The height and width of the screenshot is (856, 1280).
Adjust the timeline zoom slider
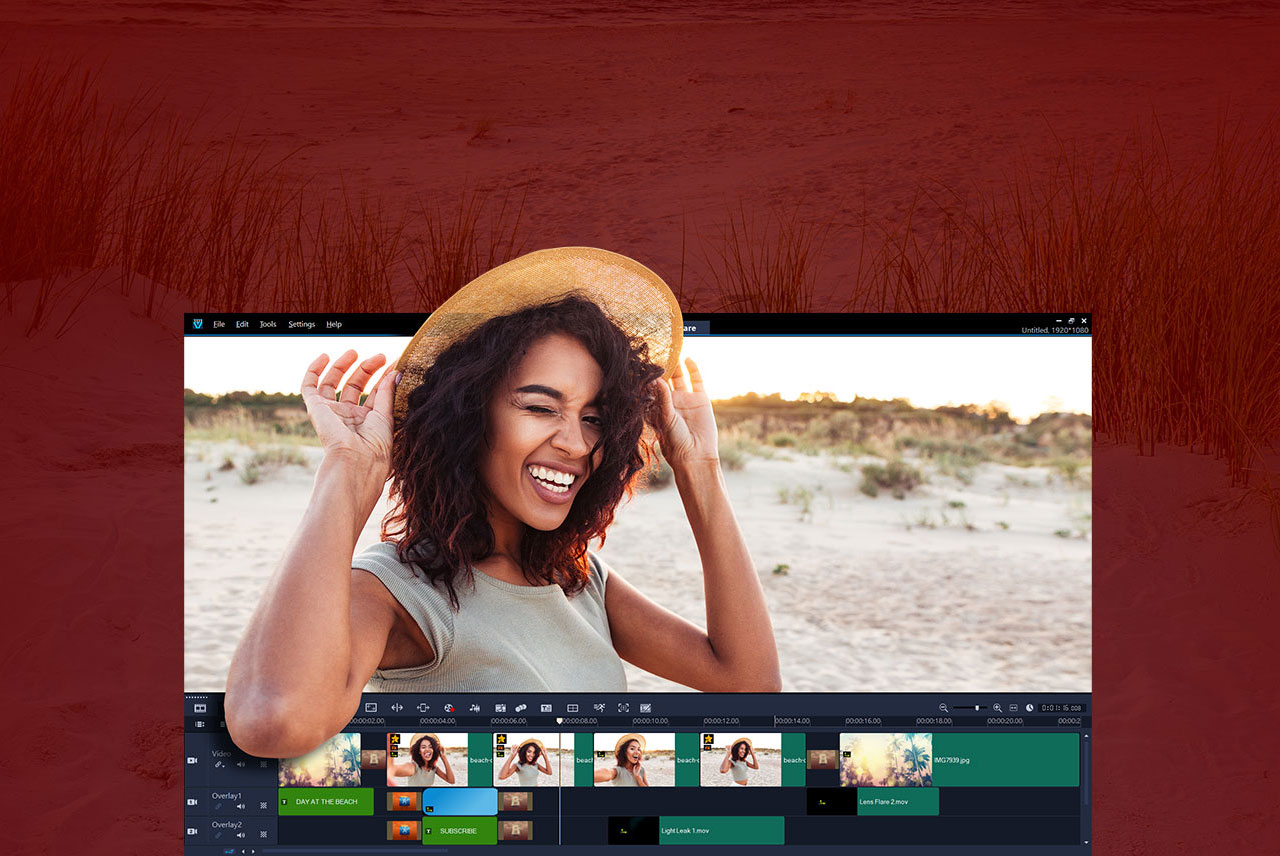[977, 708]
